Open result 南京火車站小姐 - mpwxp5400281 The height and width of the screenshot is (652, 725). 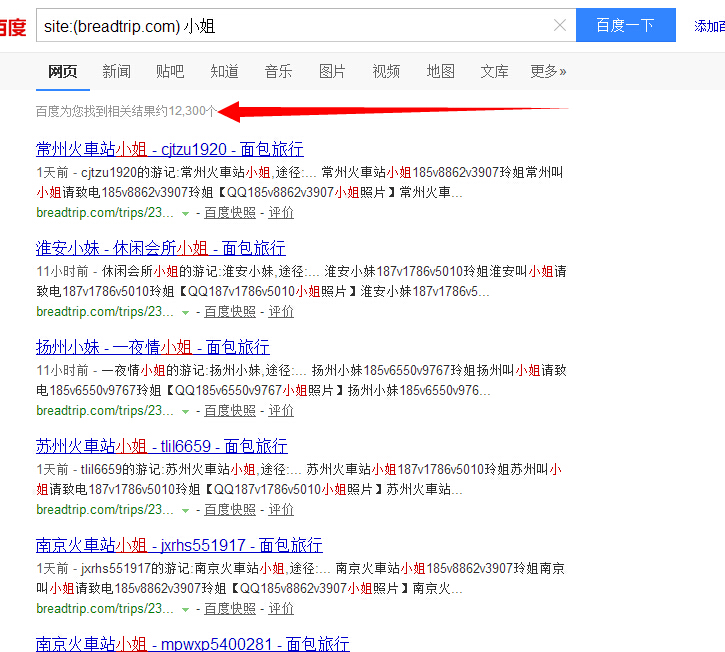click(193, 644)
